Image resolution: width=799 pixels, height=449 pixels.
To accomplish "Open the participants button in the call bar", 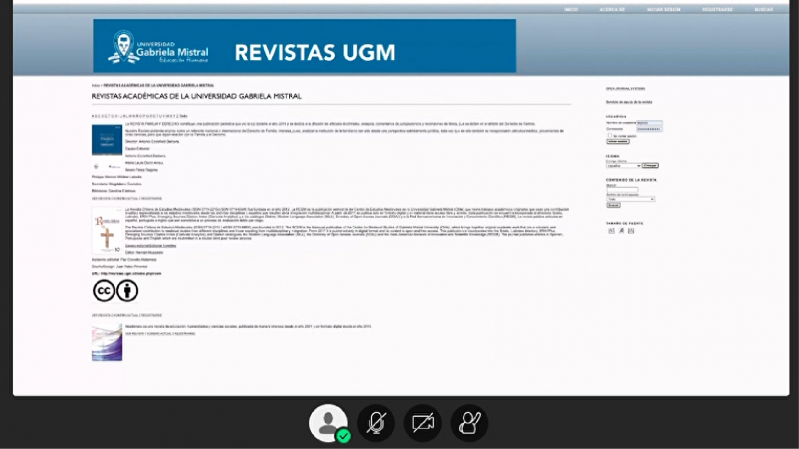I will tap(328, 422).
